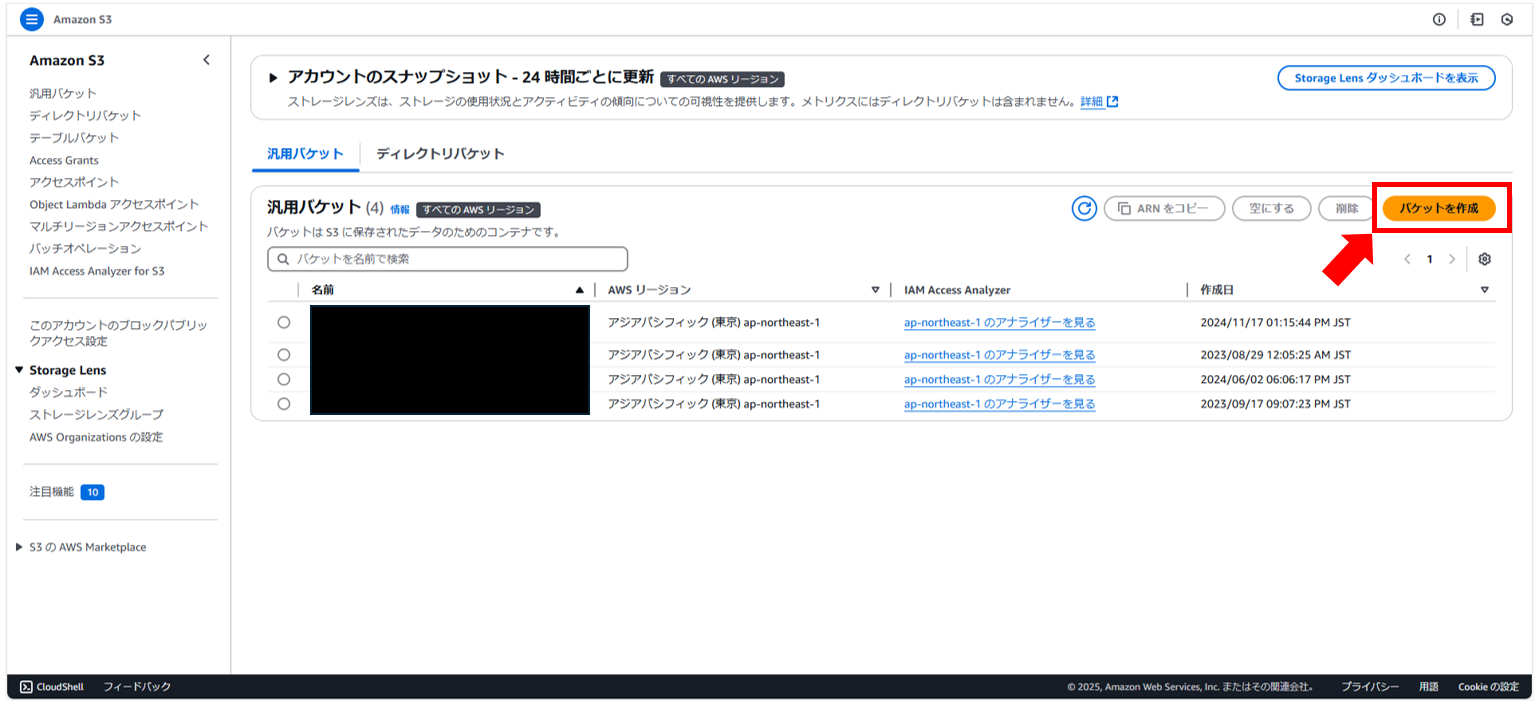
Task: Click バケットを作成 button
Action: tap(1439, 208)
